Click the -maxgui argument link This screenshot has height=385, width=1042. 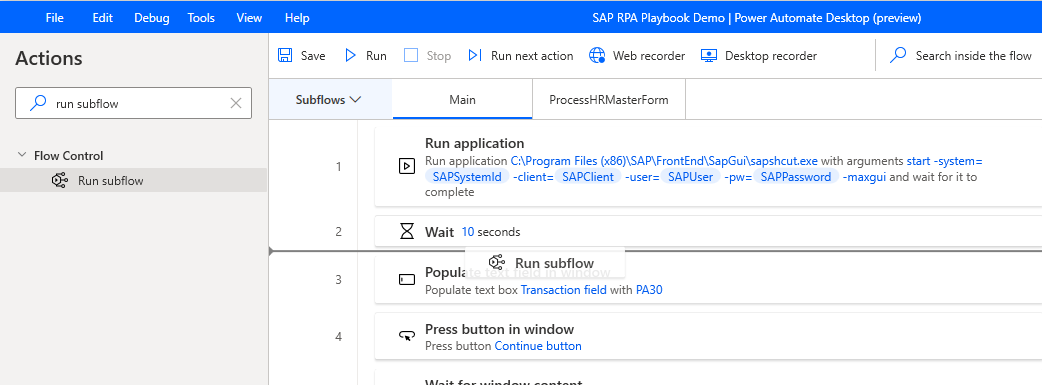pos(864,177)
